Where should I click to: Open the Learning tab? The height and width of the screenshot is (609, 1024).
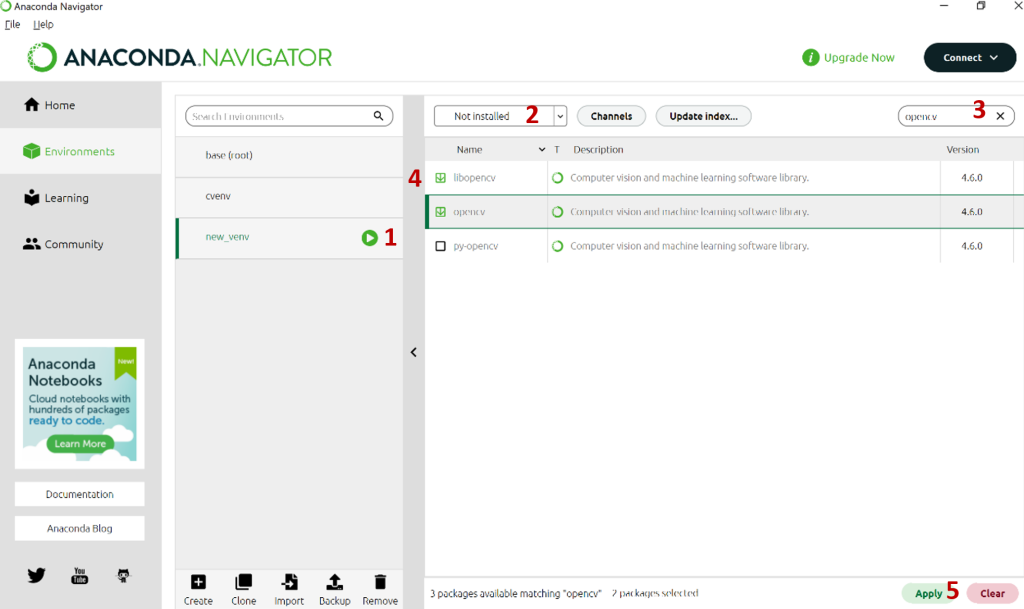pos(80,197)
